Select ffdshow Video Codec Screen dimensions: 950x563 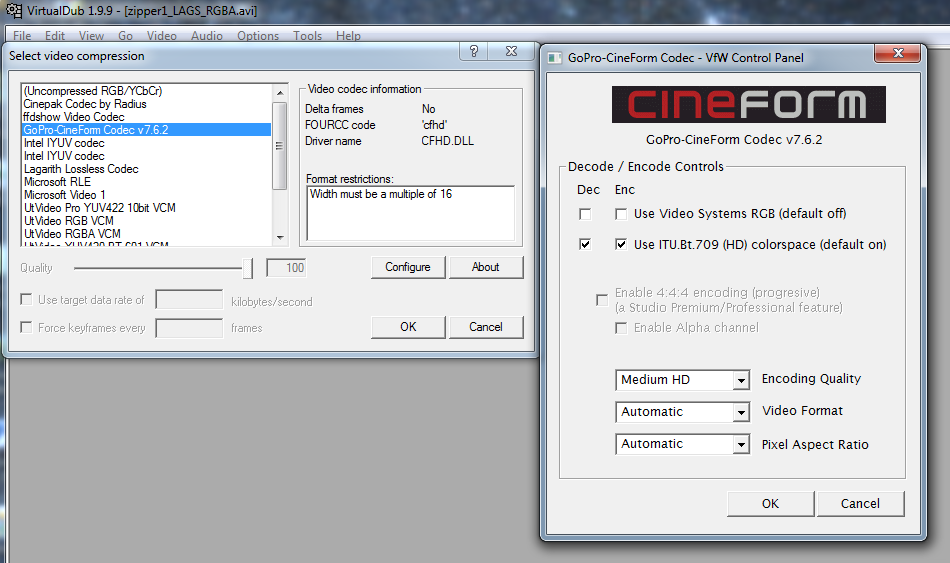coord(146,117)
